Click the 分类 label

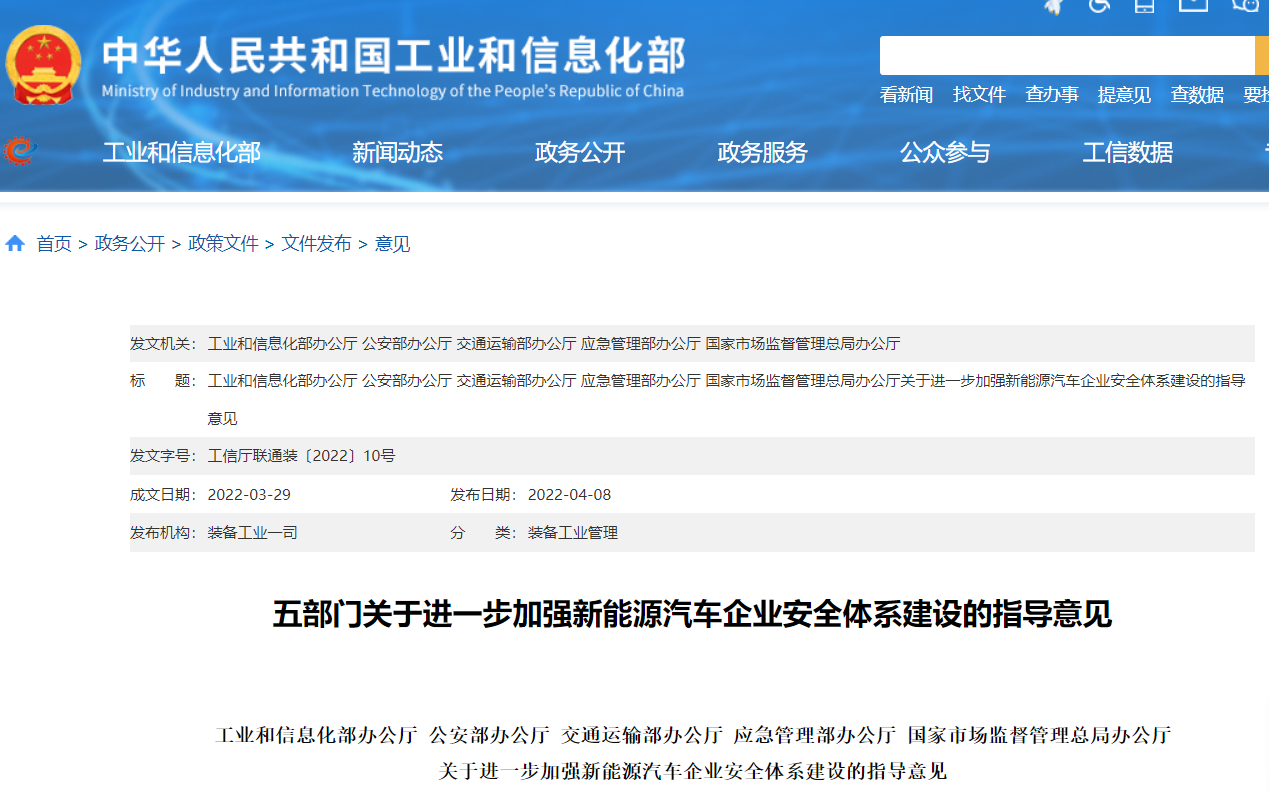pyautogui.click(x=484, y=533)
